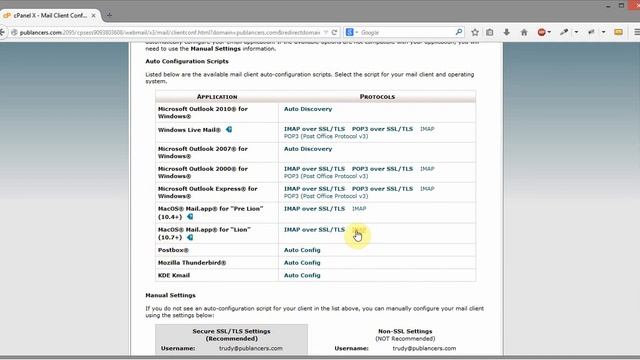The width and height of the screenshot is (640, 360).
Task: Click IMAP over SSL/TLS for Pre Lion Mail.app
Action: tap(314, 209)
